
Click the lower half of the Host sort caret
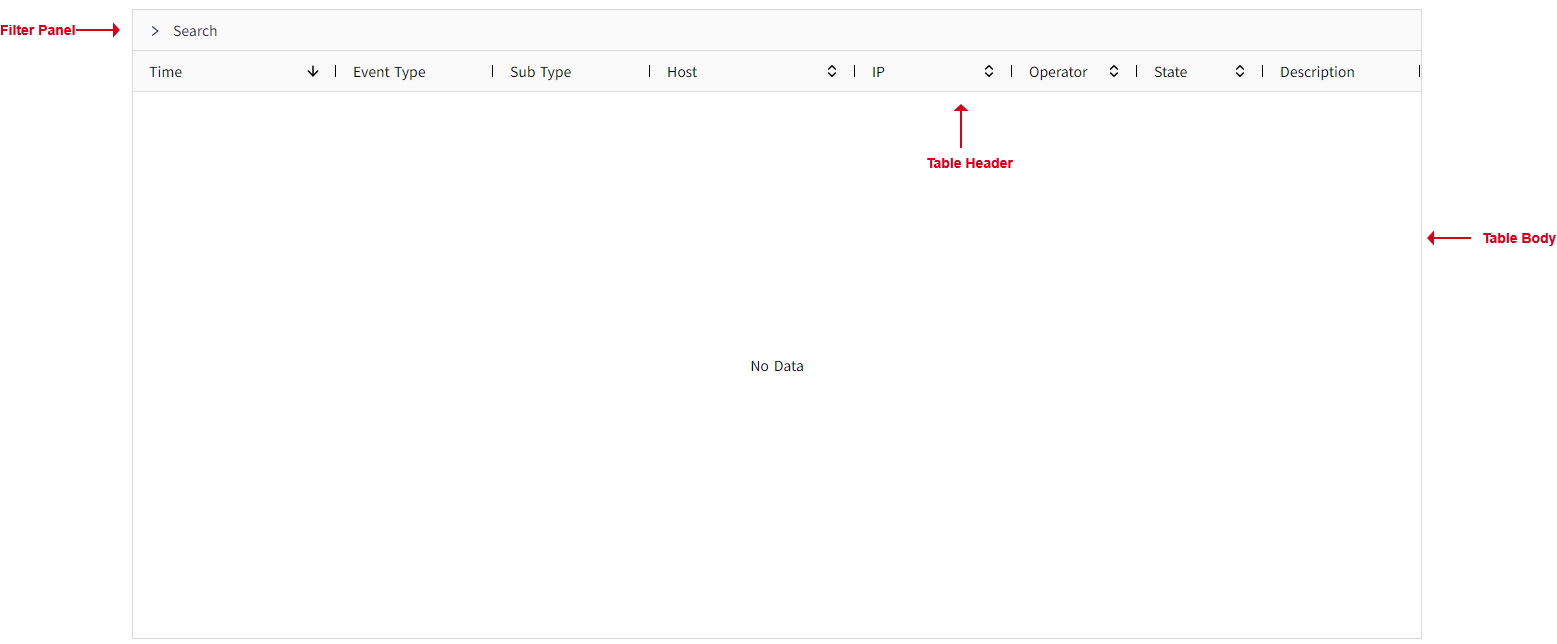pyautogui.click(x=831, y=75)
